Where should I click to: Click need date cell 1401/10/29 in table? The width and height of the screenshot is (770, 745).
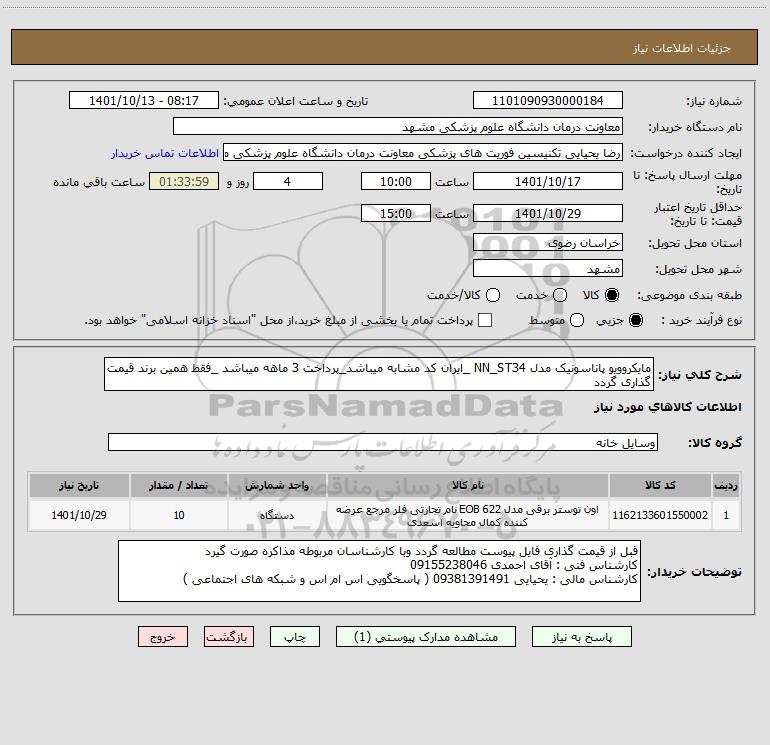pyautogui.click(x=79, y=515)
